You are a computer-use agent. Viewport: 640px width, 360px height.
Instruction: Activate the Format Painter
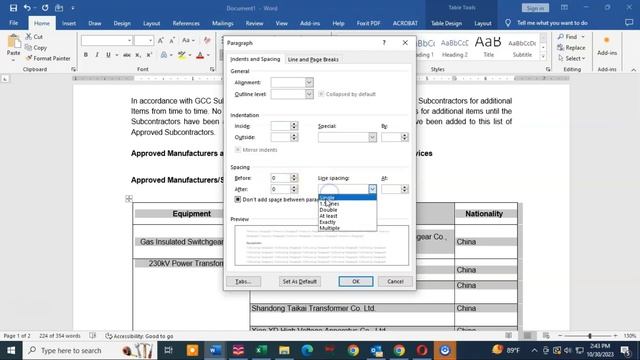[x=48, y=58]
